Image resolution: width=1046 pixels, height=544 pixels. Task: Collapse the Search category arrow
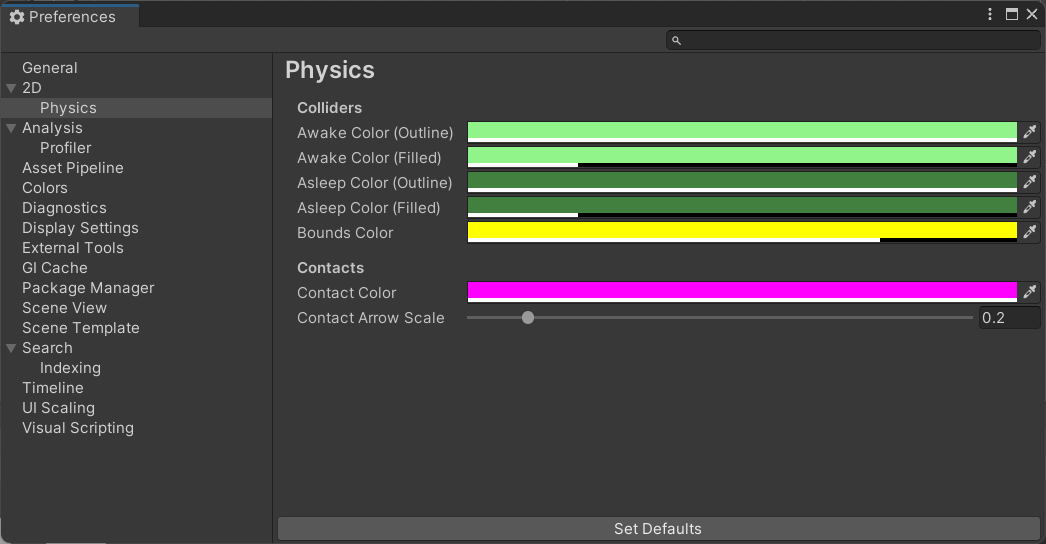tap(11, 348)
